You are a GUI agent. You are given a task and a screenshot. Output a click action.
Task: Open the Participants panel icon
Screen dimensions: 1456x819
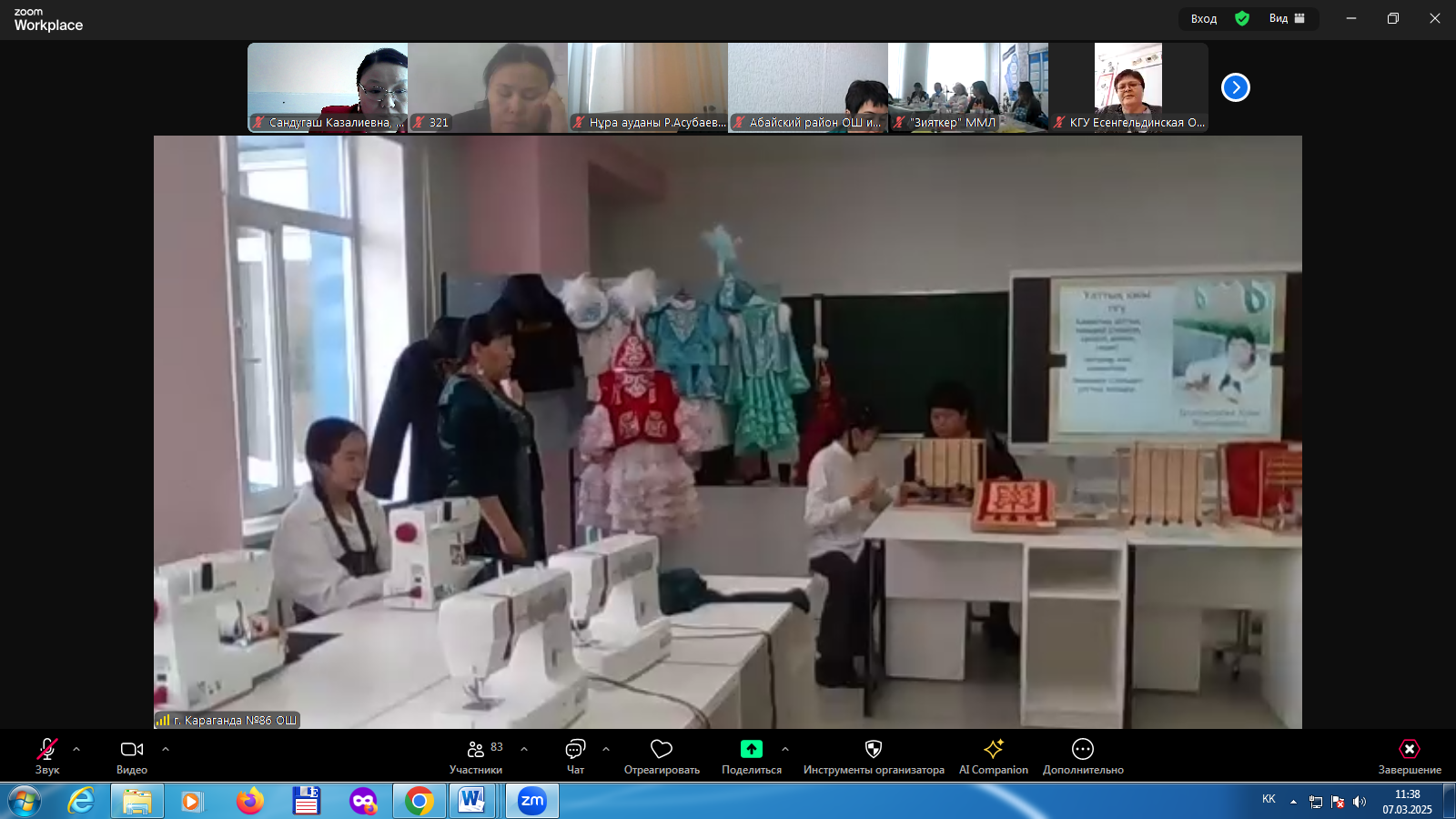pos(475,750)
